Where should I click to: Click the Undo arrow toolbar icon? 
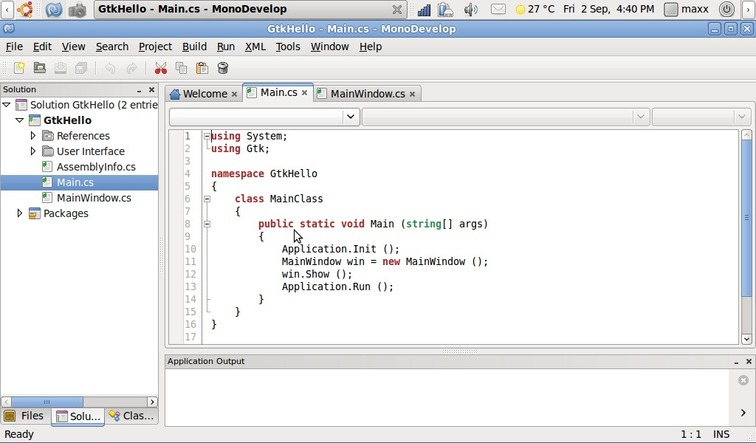[110, 68]
